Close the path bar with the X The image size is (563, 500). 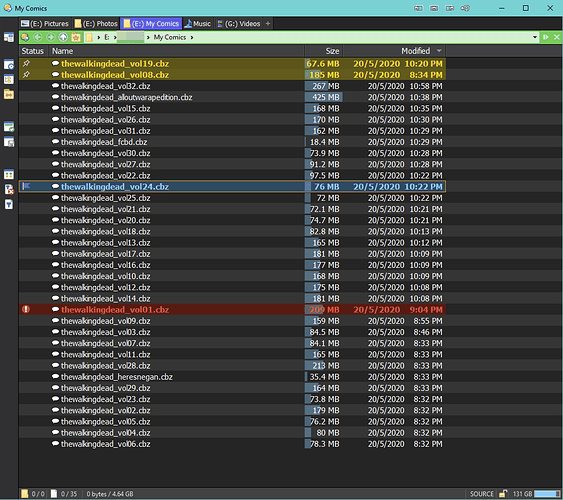click(x=557, y=37)
